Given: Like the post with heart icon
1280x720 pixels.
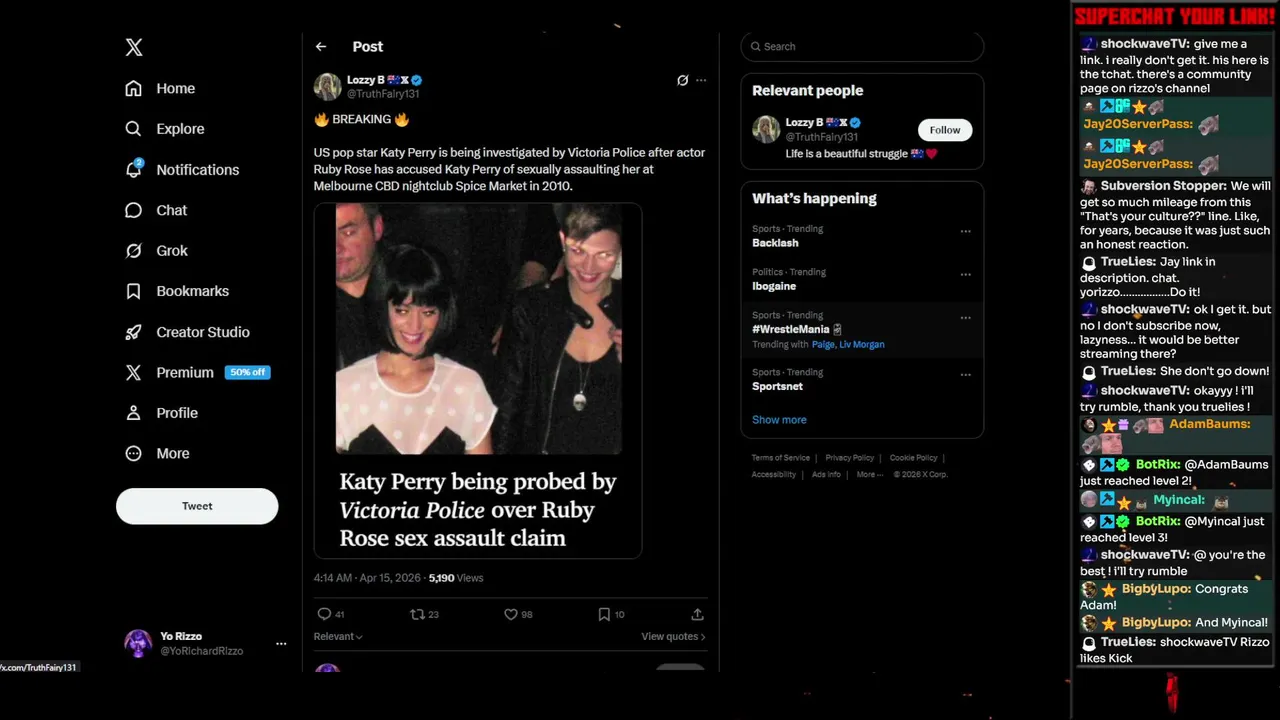Looking at the screenshot, I should pos(511,614).
